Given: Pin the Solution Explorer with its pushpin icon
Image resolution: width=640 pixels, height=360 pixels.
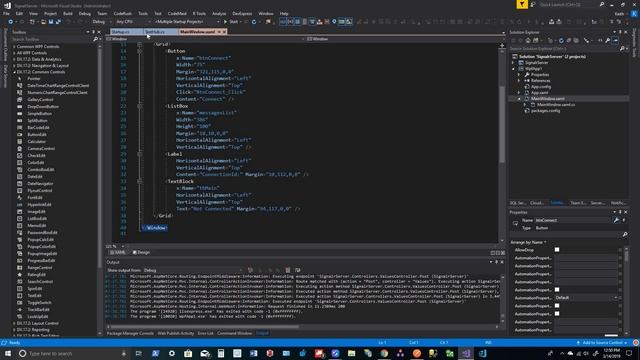Looking at the screenshot, I should pos(620,32).
